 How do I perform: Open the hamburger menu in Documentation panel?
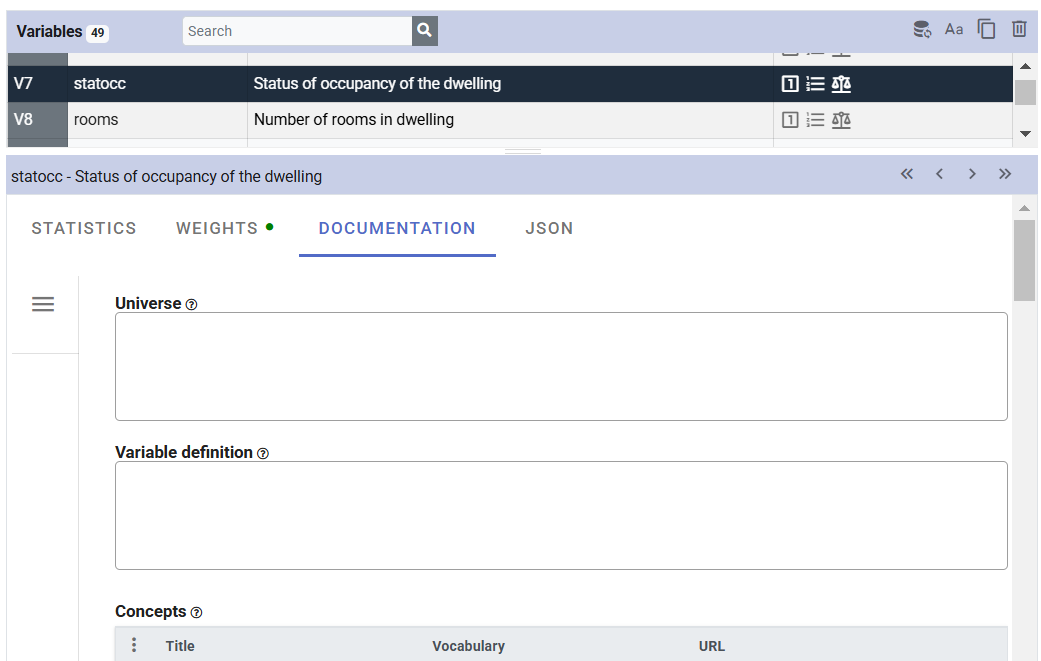(43, 304)
